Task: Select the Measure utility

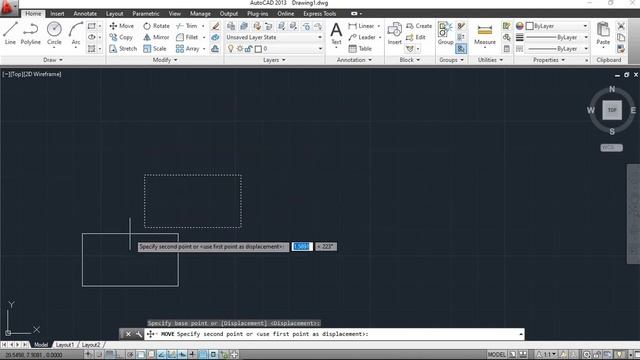Action: (x=485, y=35)
